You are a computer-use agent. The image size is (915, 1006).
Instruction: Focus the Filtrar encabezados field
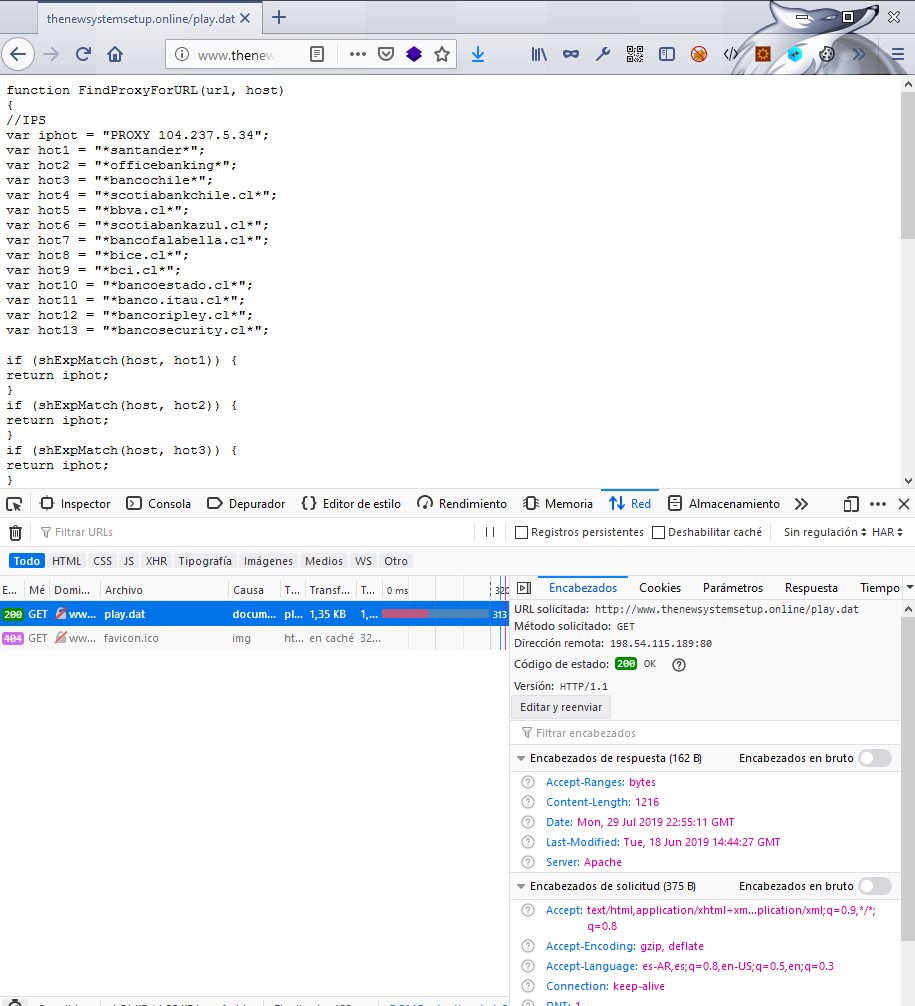(x=706, y=733)
